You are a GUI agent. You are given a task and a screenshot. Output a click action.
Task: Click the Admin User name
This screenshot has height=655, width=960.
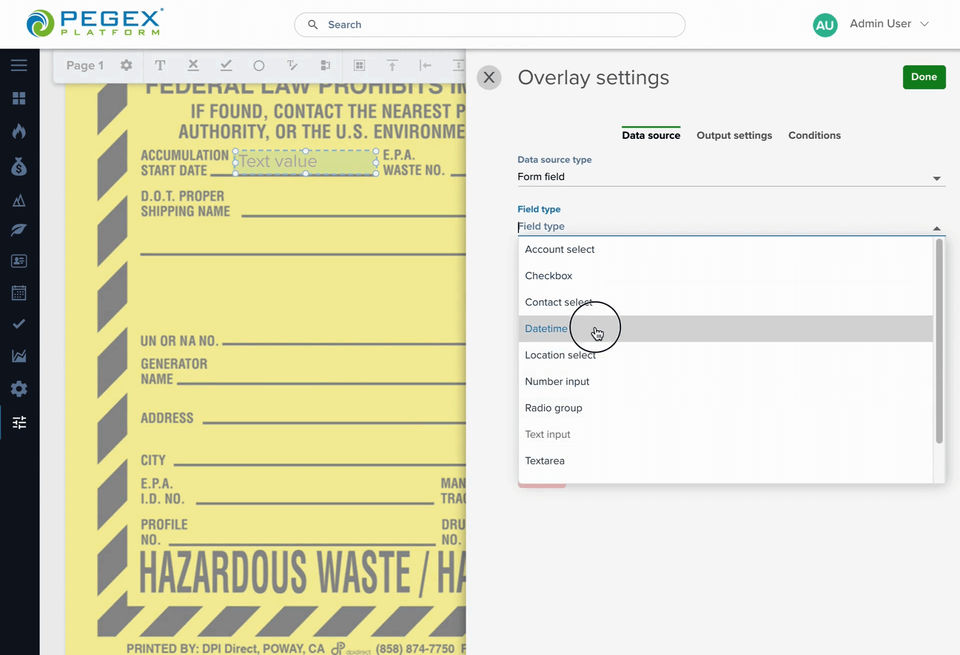coord(880,23)
